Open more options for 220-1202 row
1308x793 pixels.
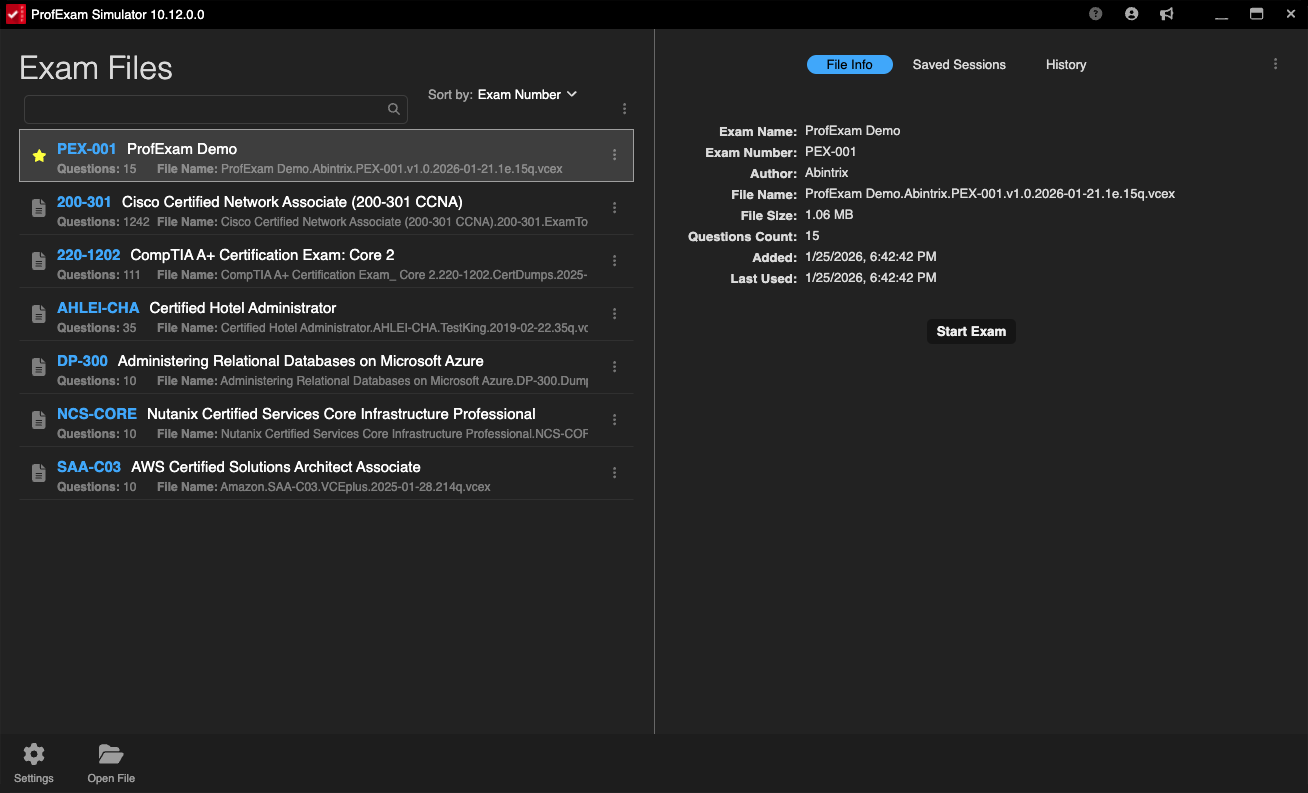[614, 261]
